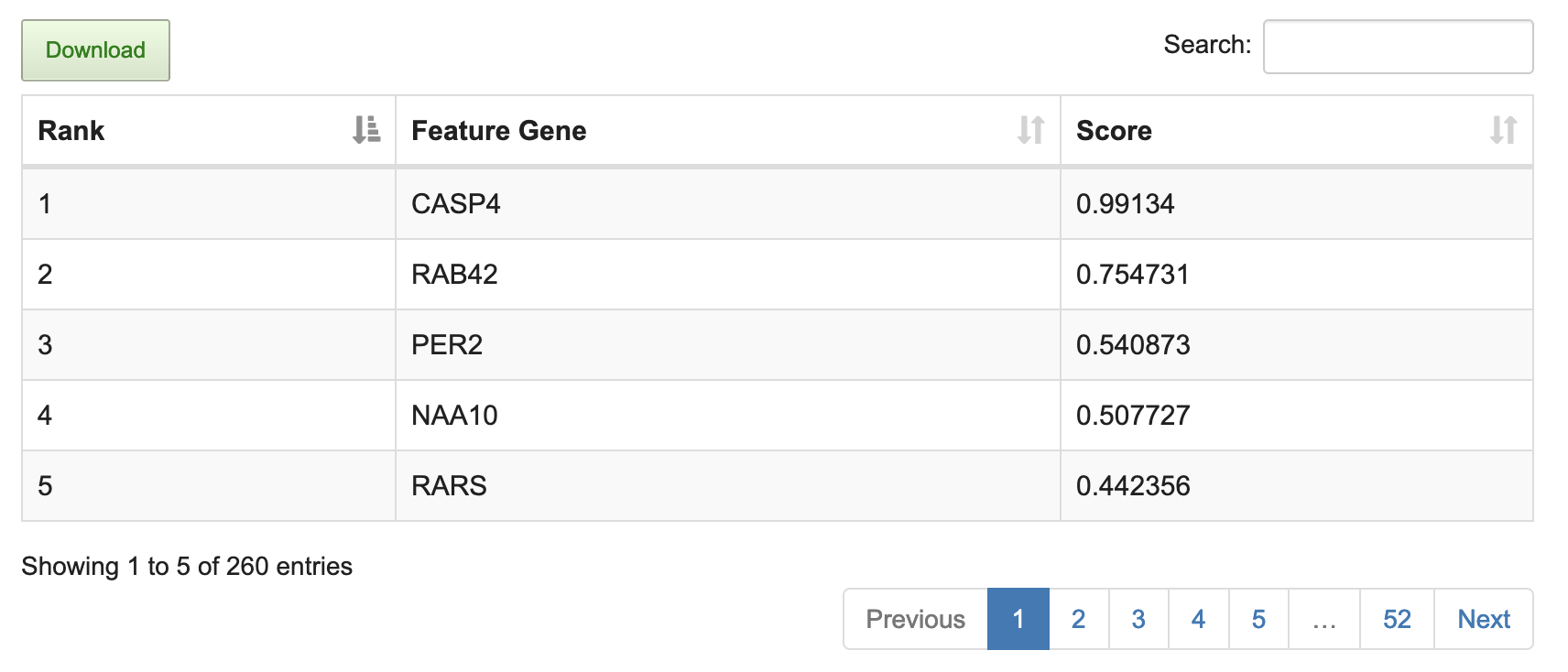Viewport: 1568px width, 672px height.
Task: Focus the Search input field
Action: point(1397,47)
